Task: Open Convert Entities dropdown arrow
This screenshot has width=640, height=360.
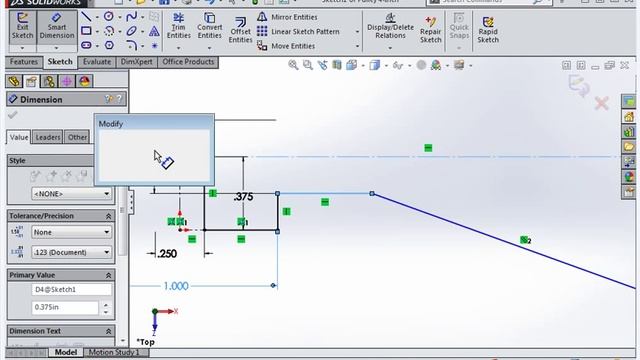Action: [209, 48]
